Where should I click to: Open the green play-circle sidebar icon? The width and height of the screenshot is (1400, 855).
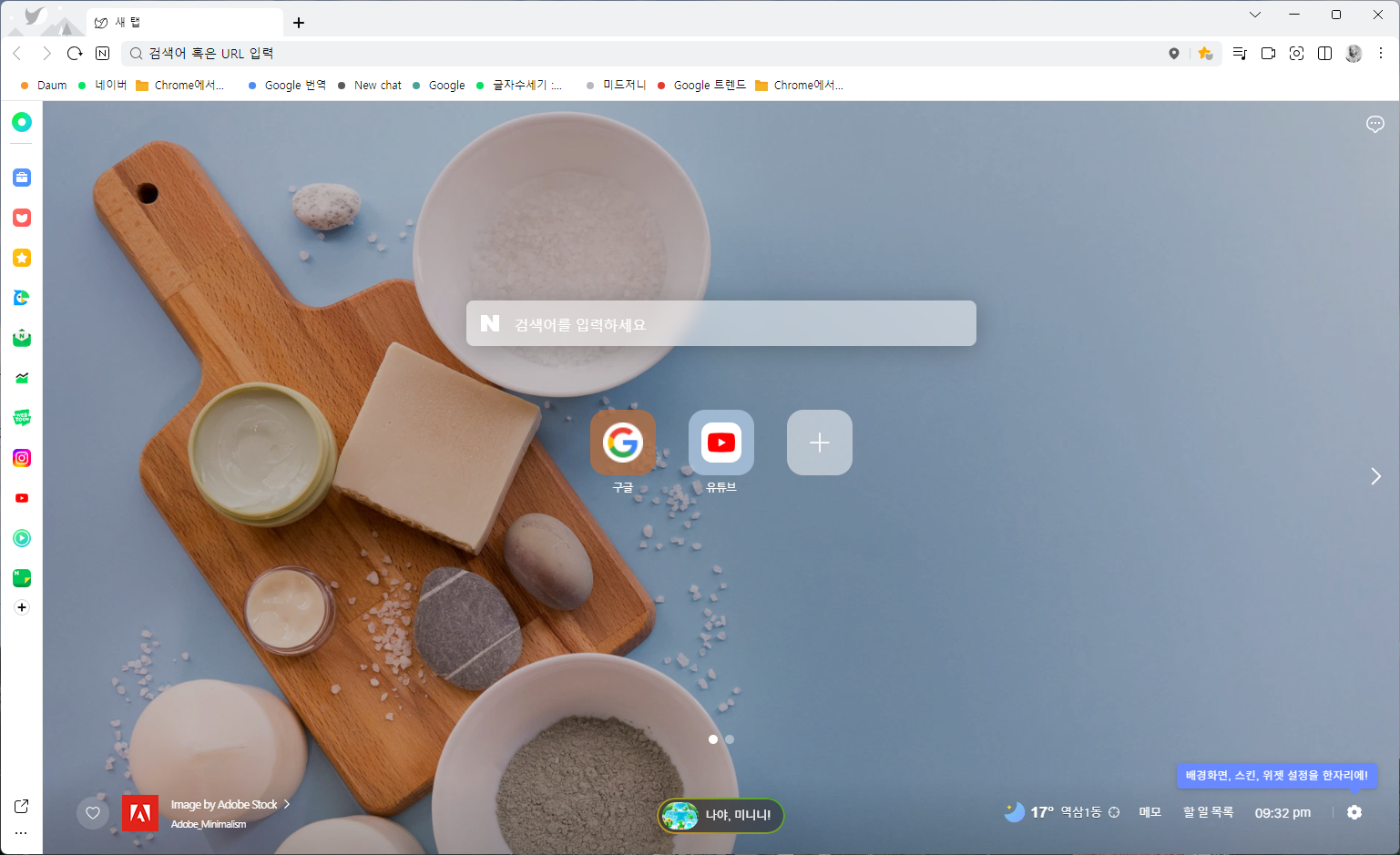[22, 538]
